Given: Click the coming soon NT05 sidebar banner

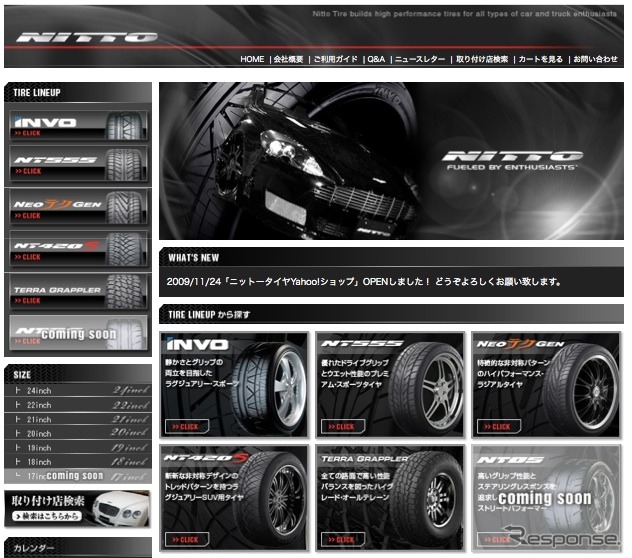Looking at the screenshot, I should [78, 333].
